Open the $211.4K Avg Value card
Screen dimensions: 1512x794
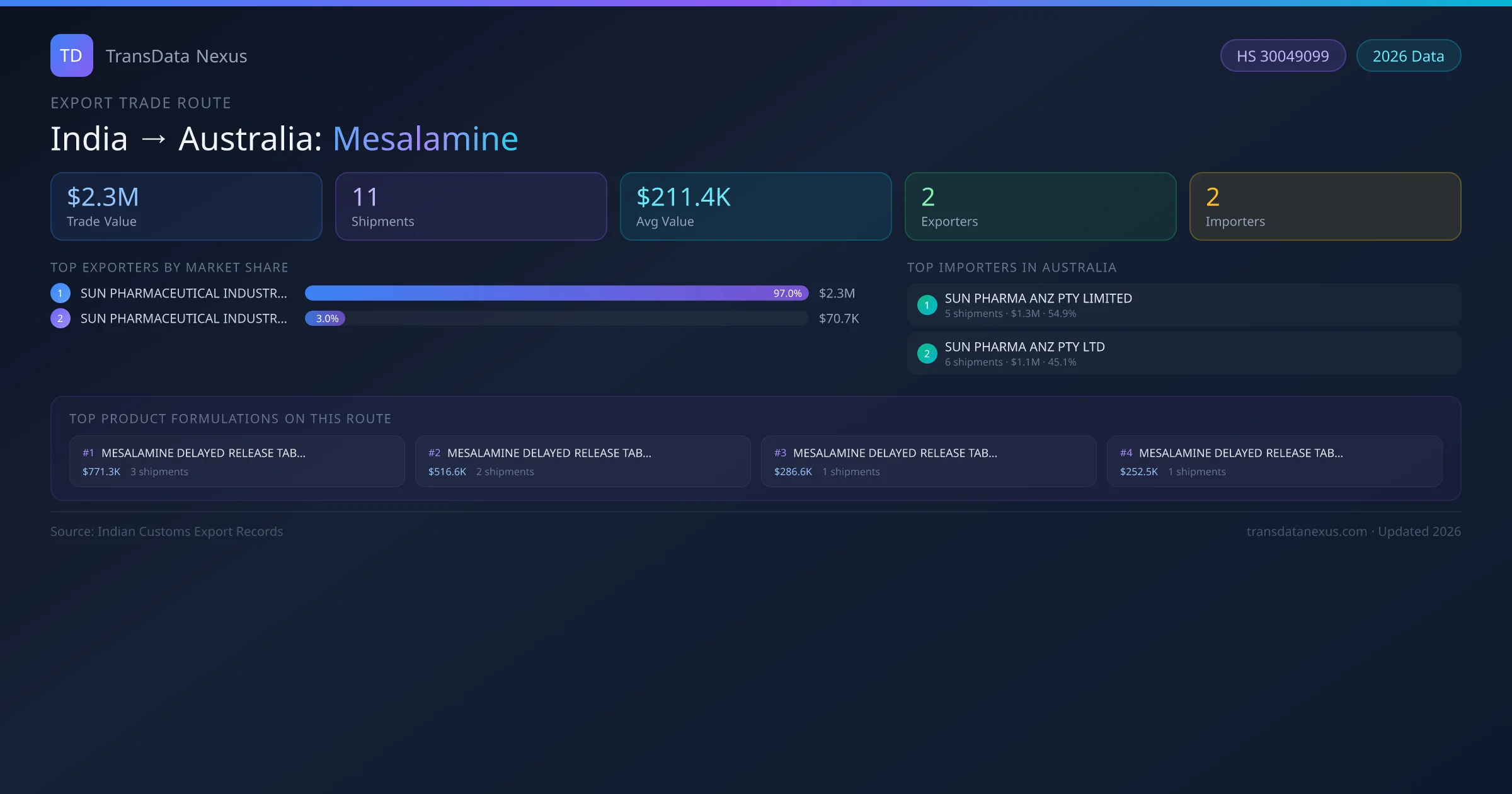point(755,206)
